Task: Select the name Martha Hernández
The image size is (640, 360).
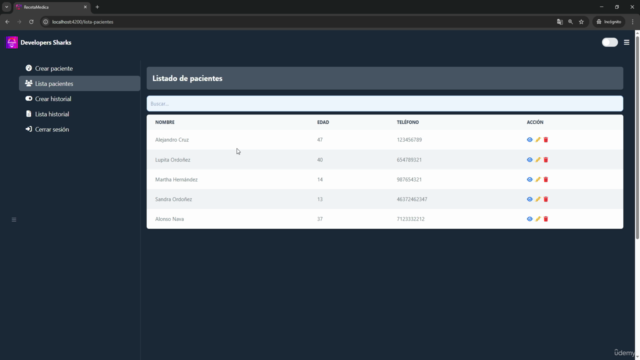Action: pyautogui.click(x=176, y=179)
